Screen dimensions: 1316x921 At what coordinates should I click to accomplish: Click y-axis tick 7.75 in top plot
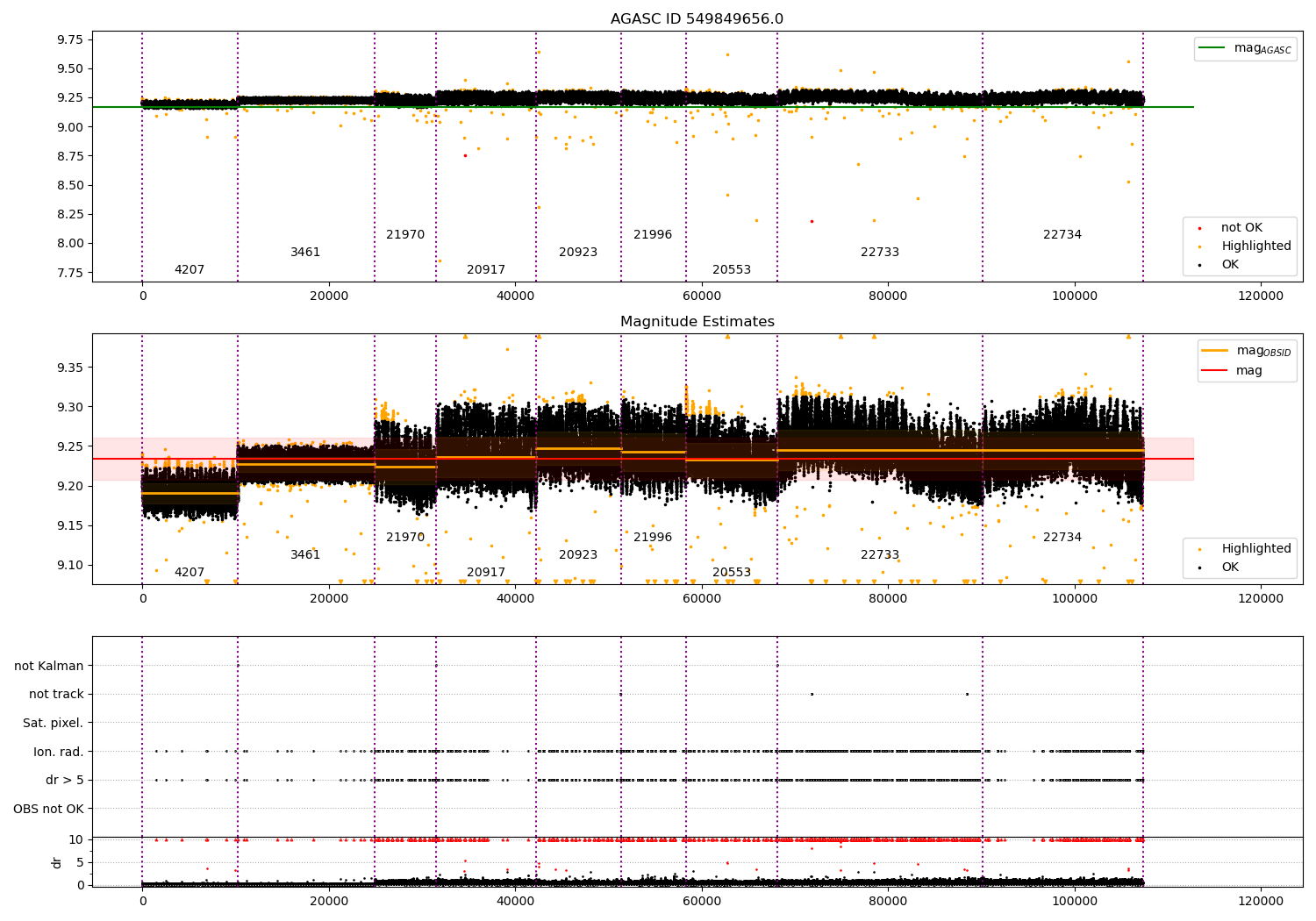[x=69, y=273]
